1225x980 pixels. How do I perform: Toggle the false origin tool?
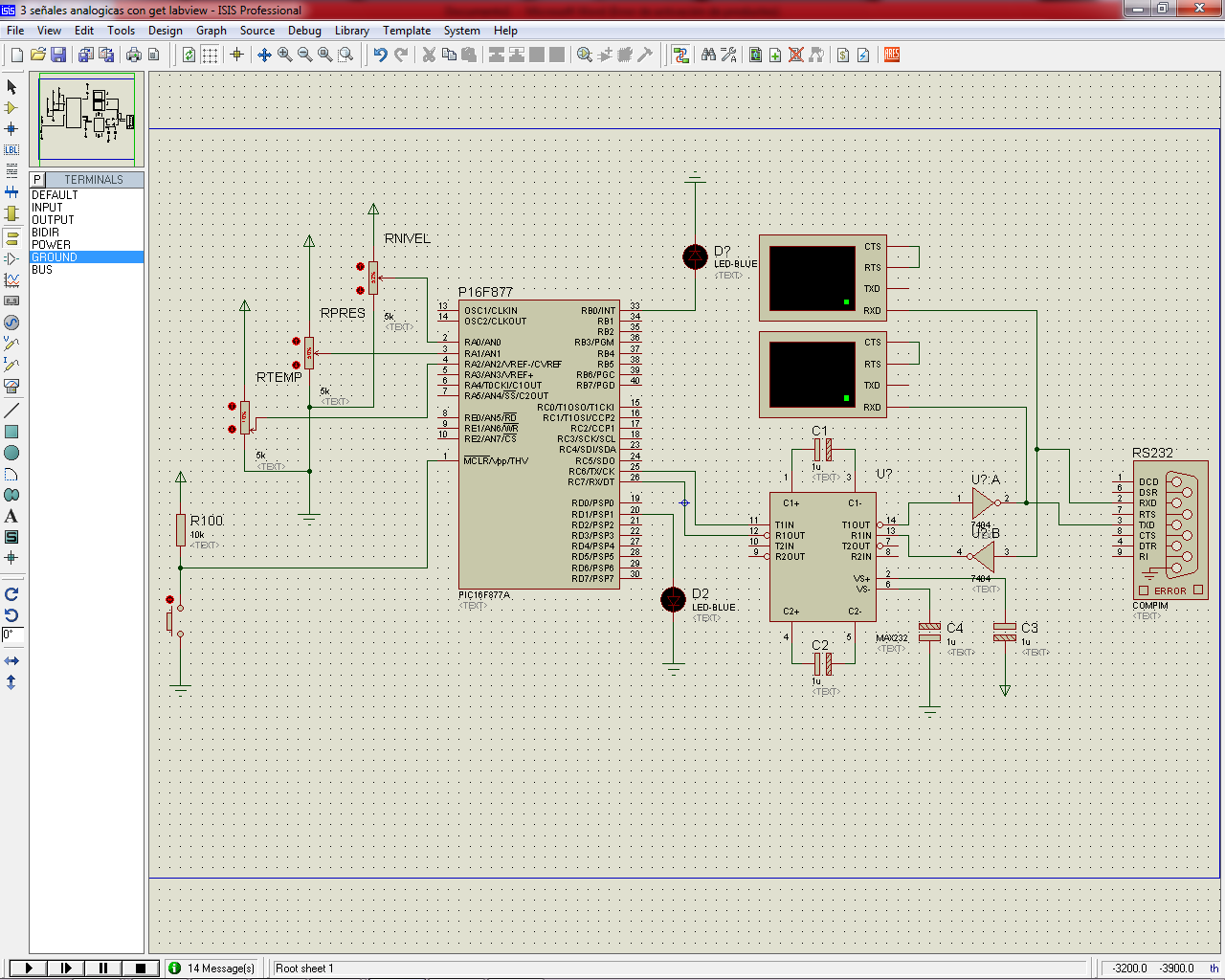[236, 55]
